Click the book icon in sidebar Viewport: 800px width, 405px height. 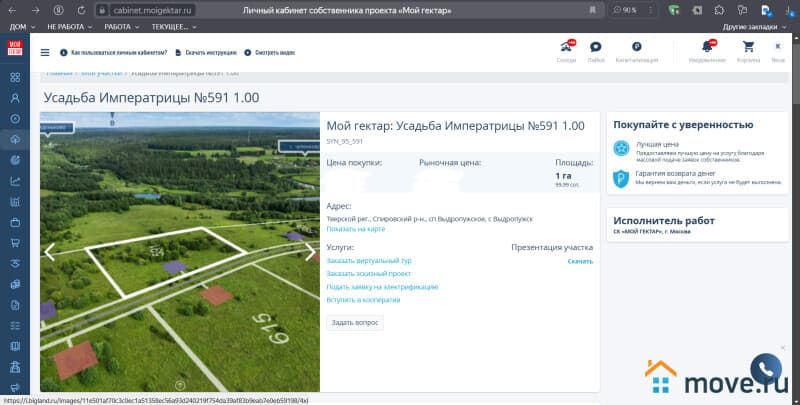point(15,346)
